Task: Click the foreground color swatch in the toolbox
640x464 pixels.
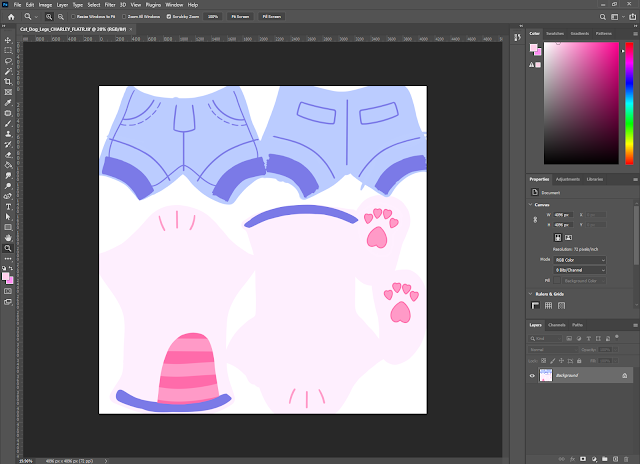Action: click(x=6, y=276)
